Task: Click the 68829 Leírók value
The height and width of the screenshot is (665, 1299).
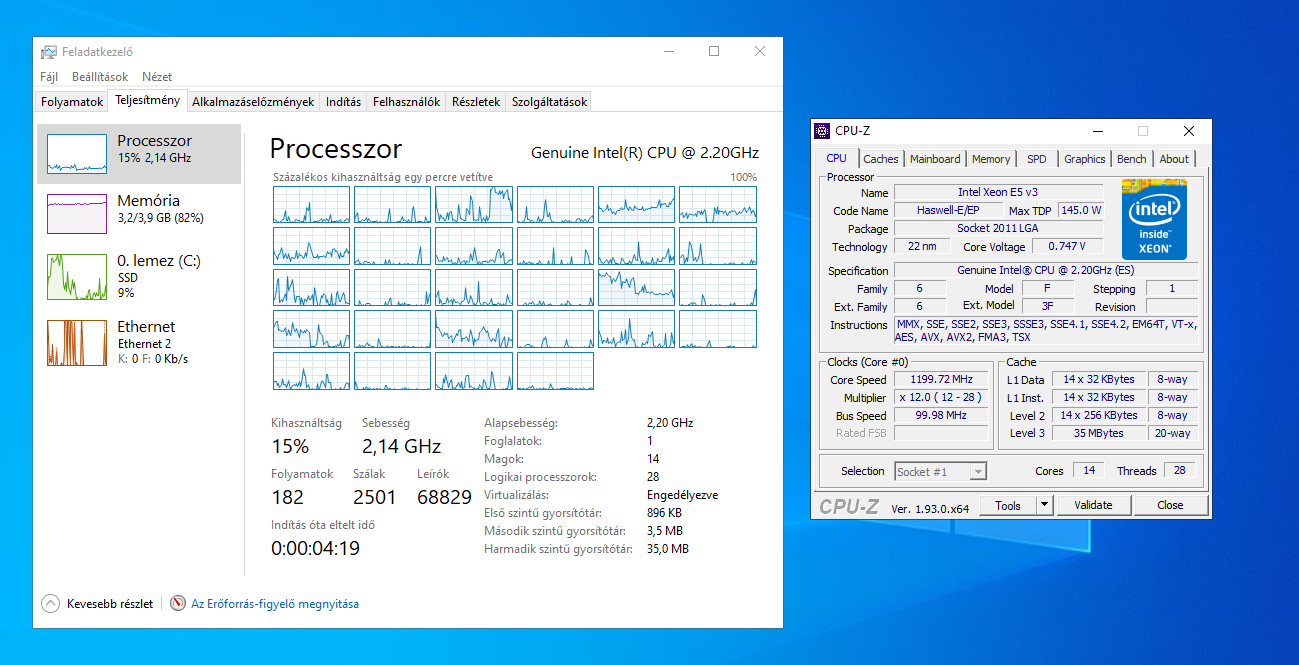Action: 444,497
